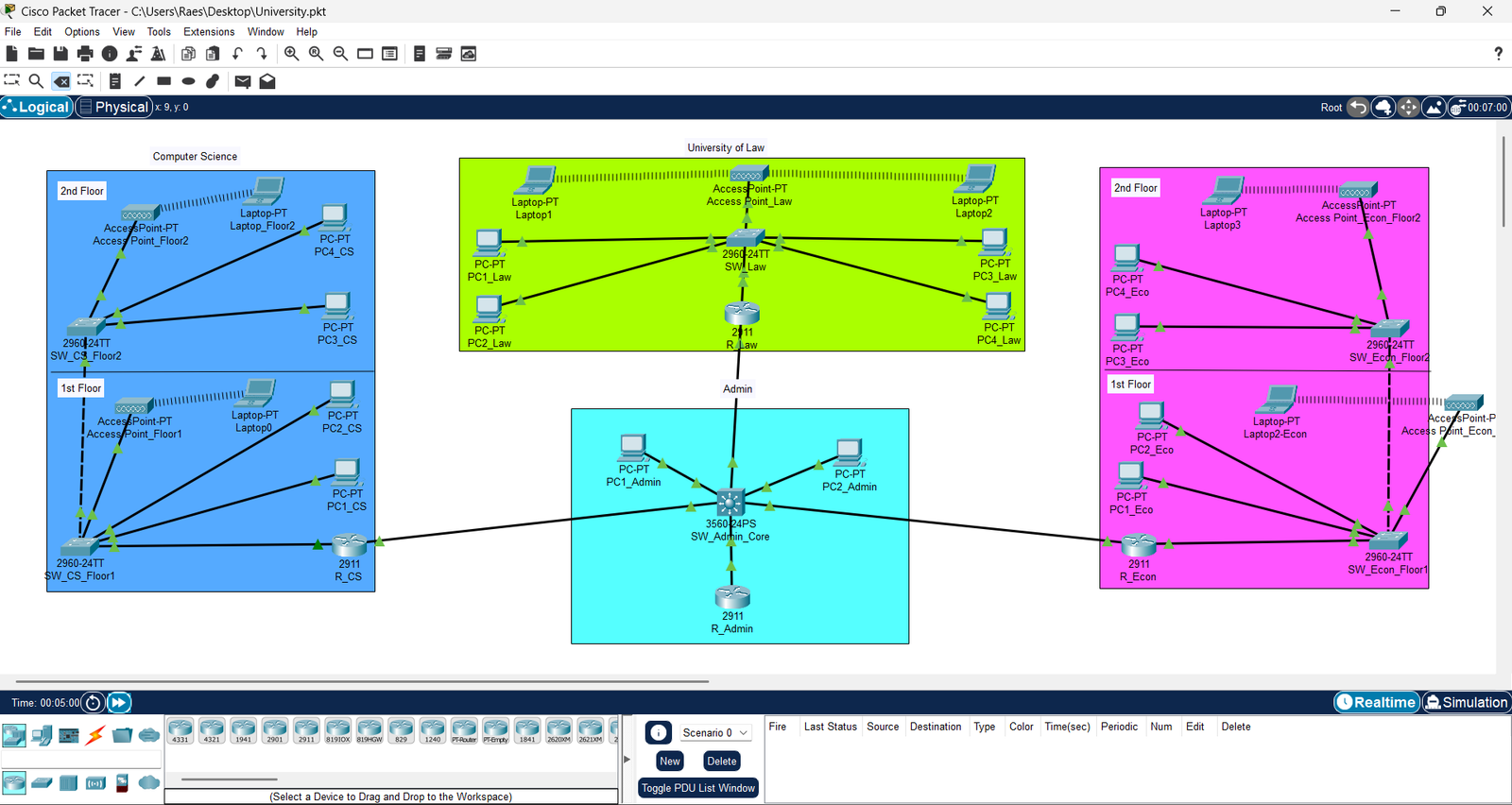Select the SW_Admin_Core switch
The image size is (1512, 805).
click(730, 502)
